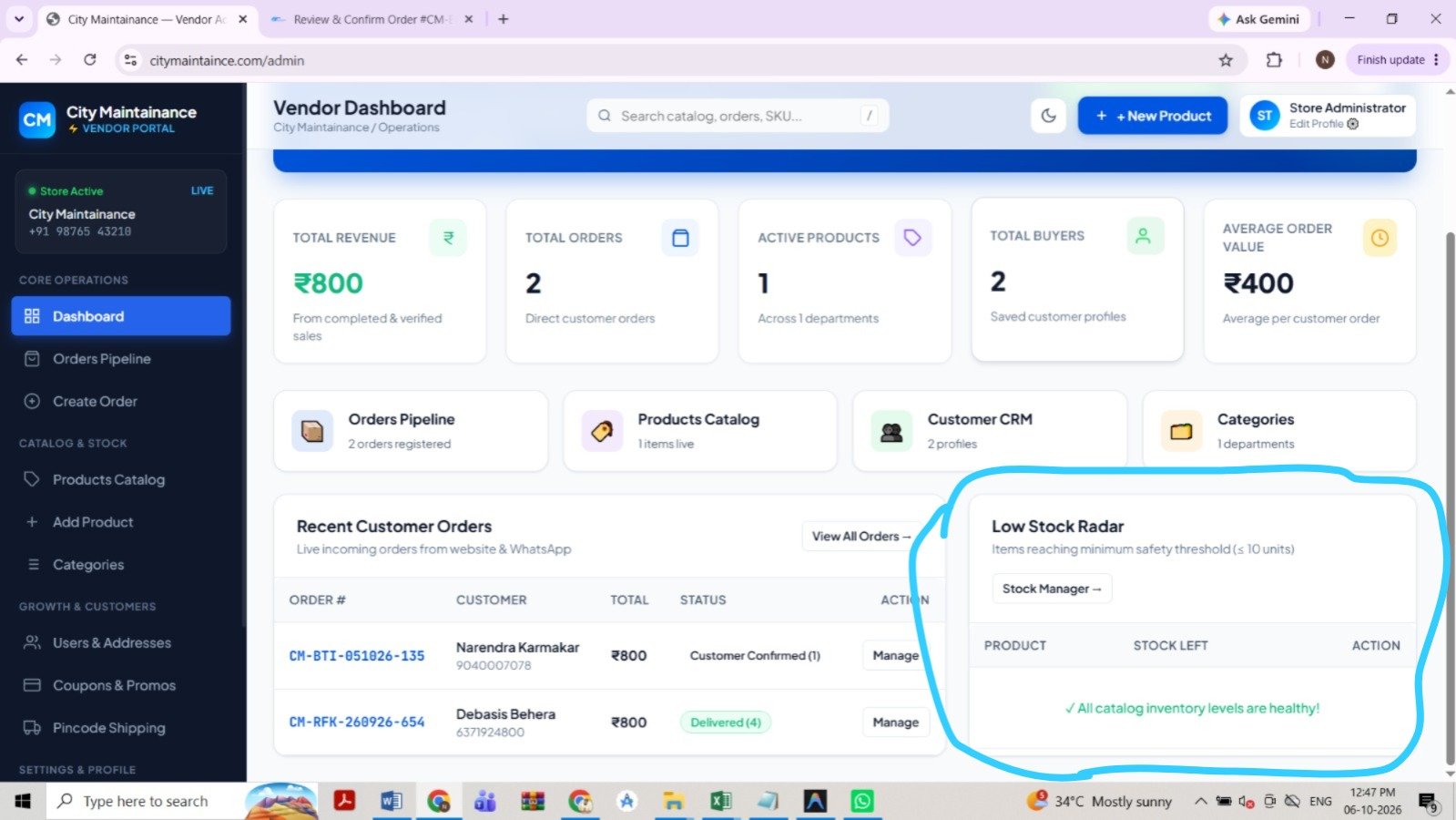Open order CM-RFK-260926-654
This screenshot has height=820, width=1456.
[x=357, y=723]
